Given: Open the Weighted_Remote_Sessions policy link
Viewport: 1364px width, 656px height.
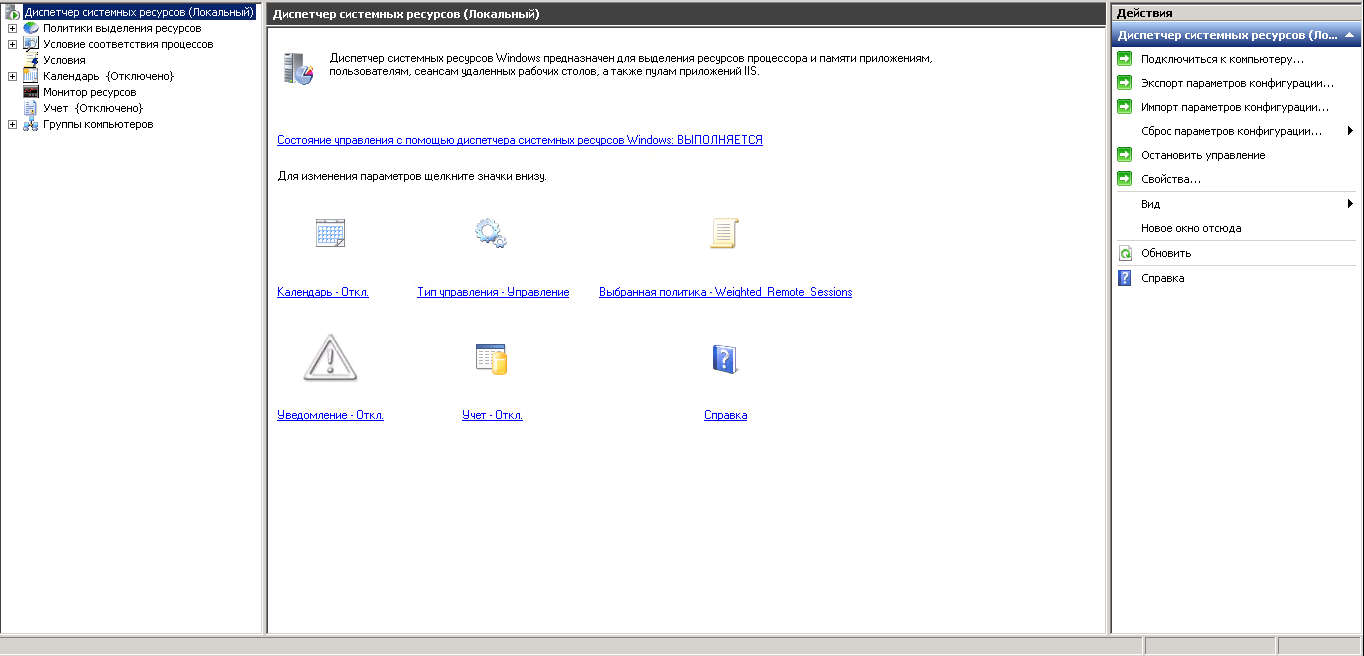Looking at the screenshot, I should [725, 292].
